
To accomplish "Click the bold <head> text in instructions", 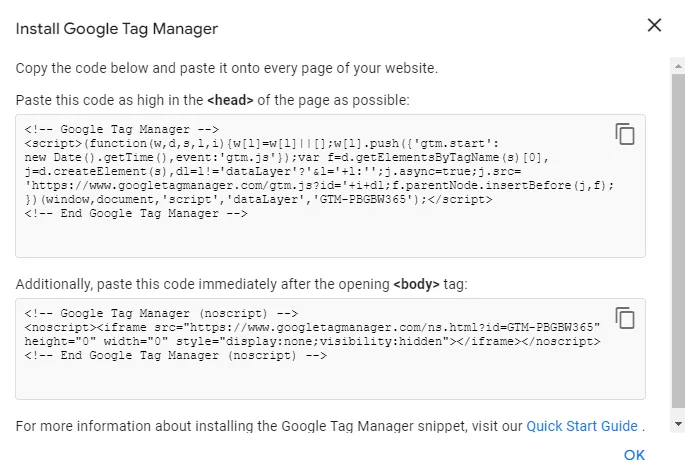I will [230, 100].
